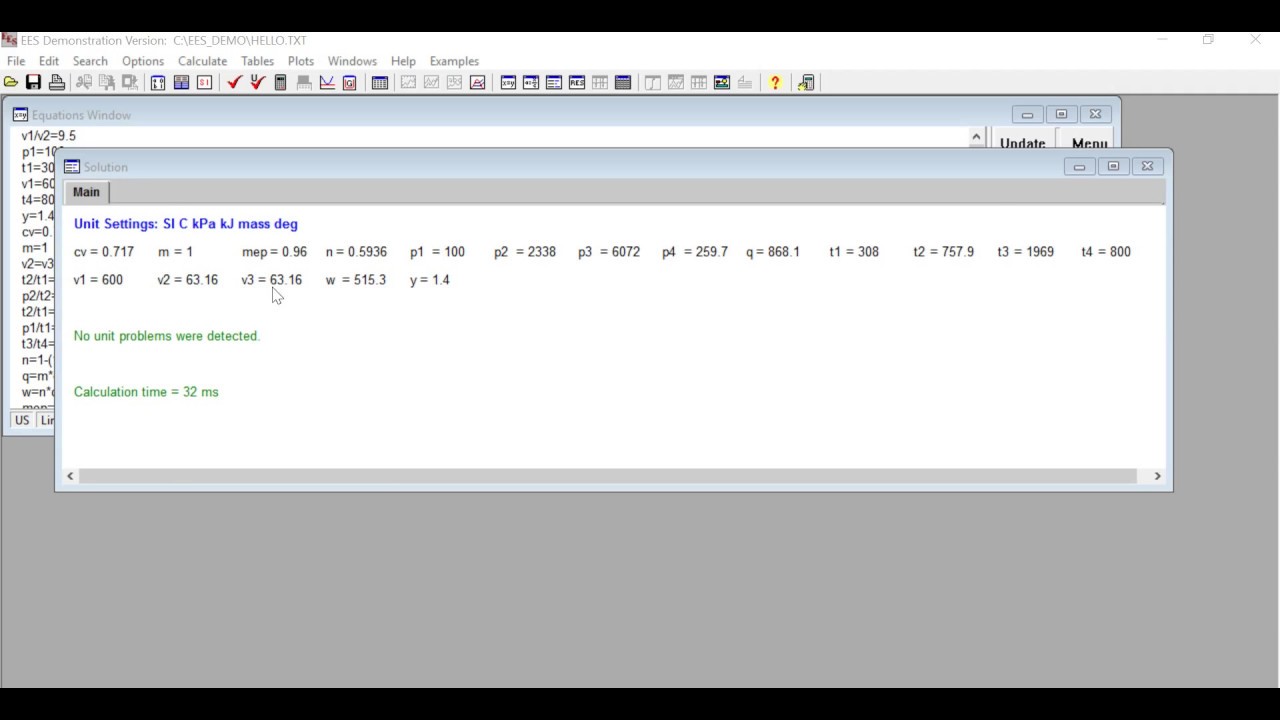Viewport: 1280px width, 720px height.
Task: Open the Search menu
Action: tap(90, 61)
